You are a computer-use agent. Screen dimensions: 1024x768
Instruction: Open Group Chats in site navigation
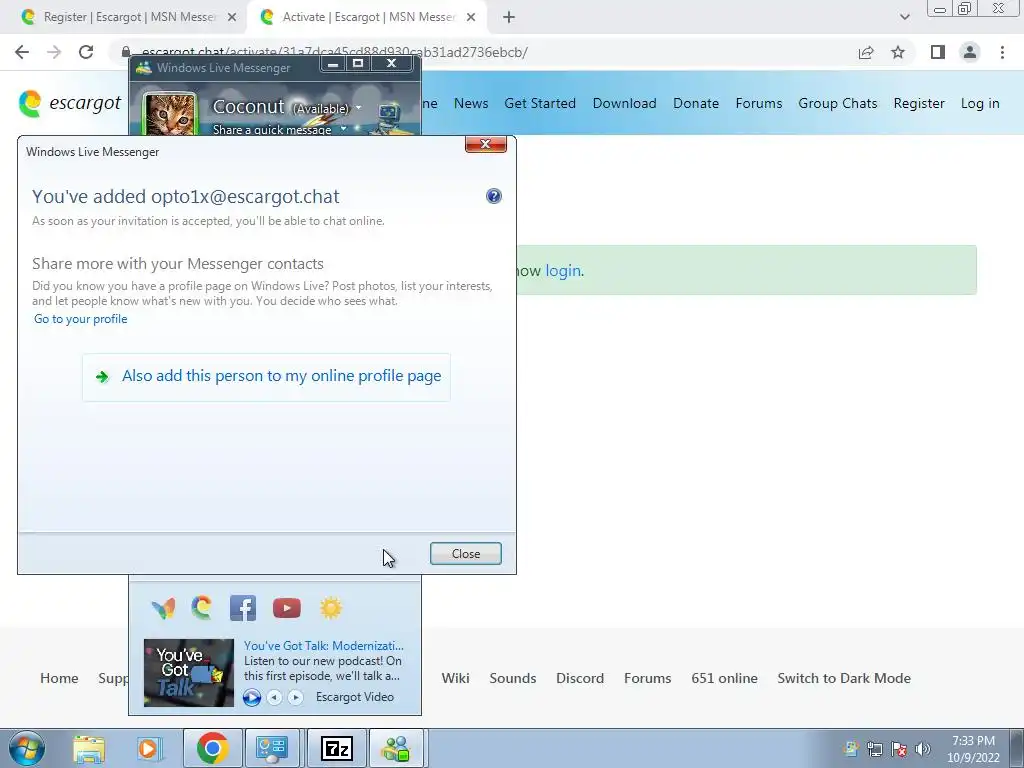click(838, 103)
